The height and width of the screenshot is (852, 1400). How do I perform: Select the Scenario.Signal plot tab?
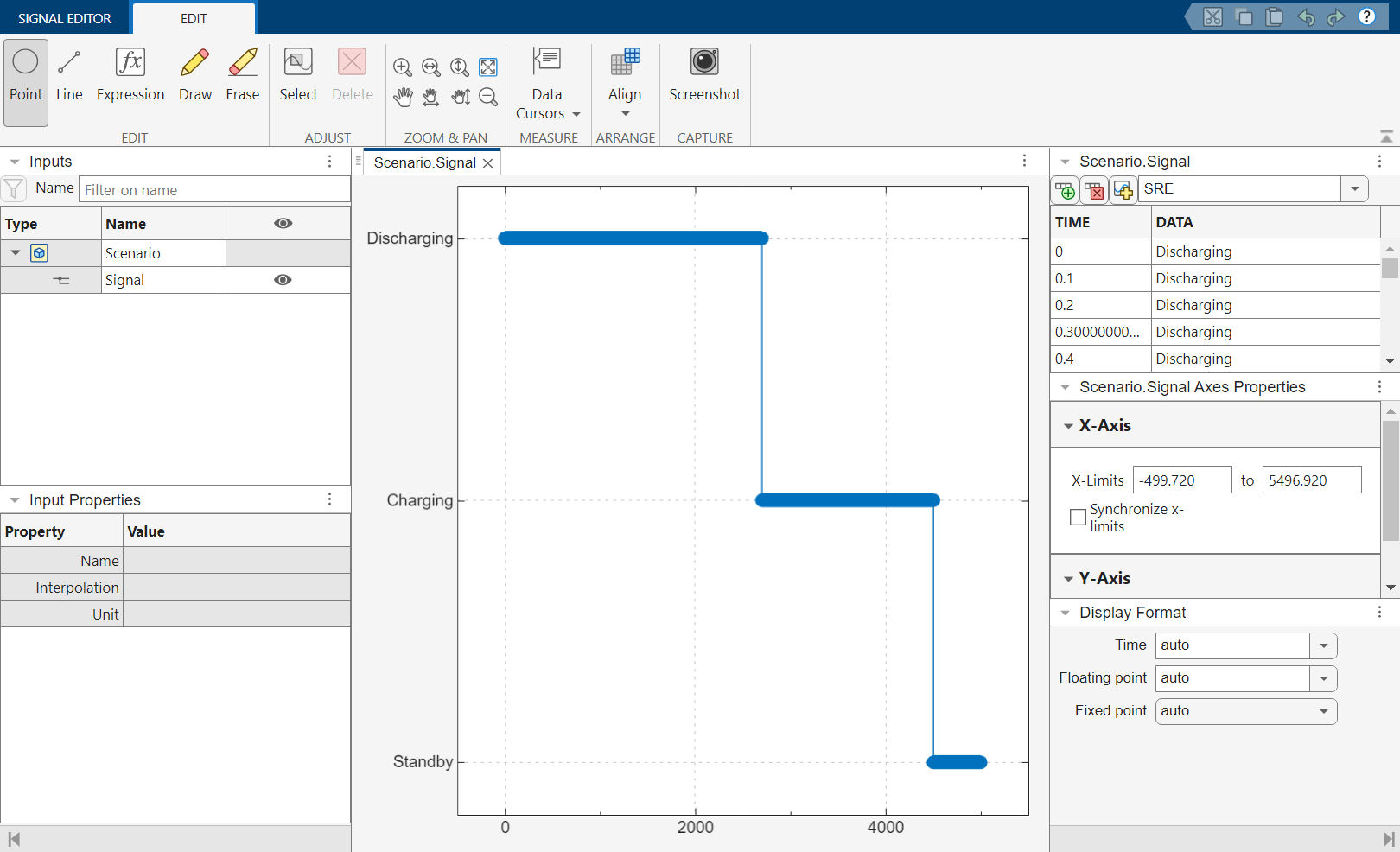pos(424,162)
